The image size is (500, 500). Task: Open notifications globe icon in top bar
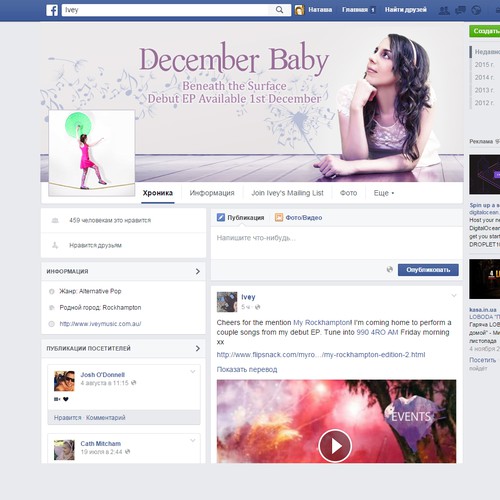click(476, 10)
